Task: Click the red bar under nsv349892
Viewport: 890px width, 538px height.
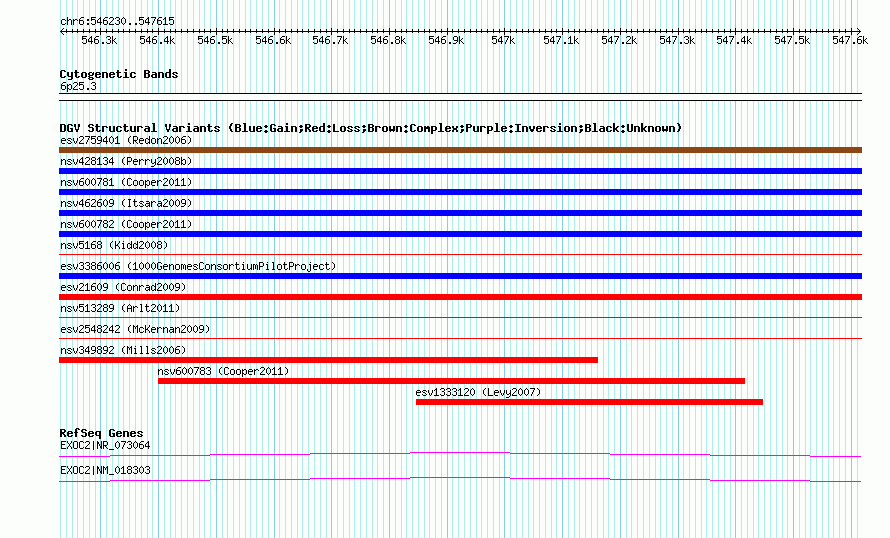Action: coord(329,360)
